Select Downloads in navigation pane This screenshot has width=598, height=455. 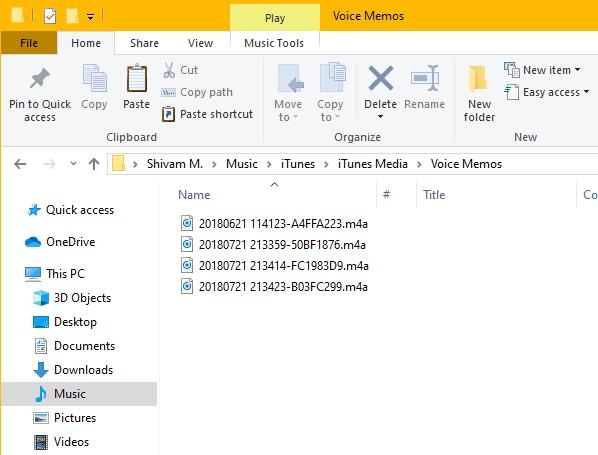84,370
